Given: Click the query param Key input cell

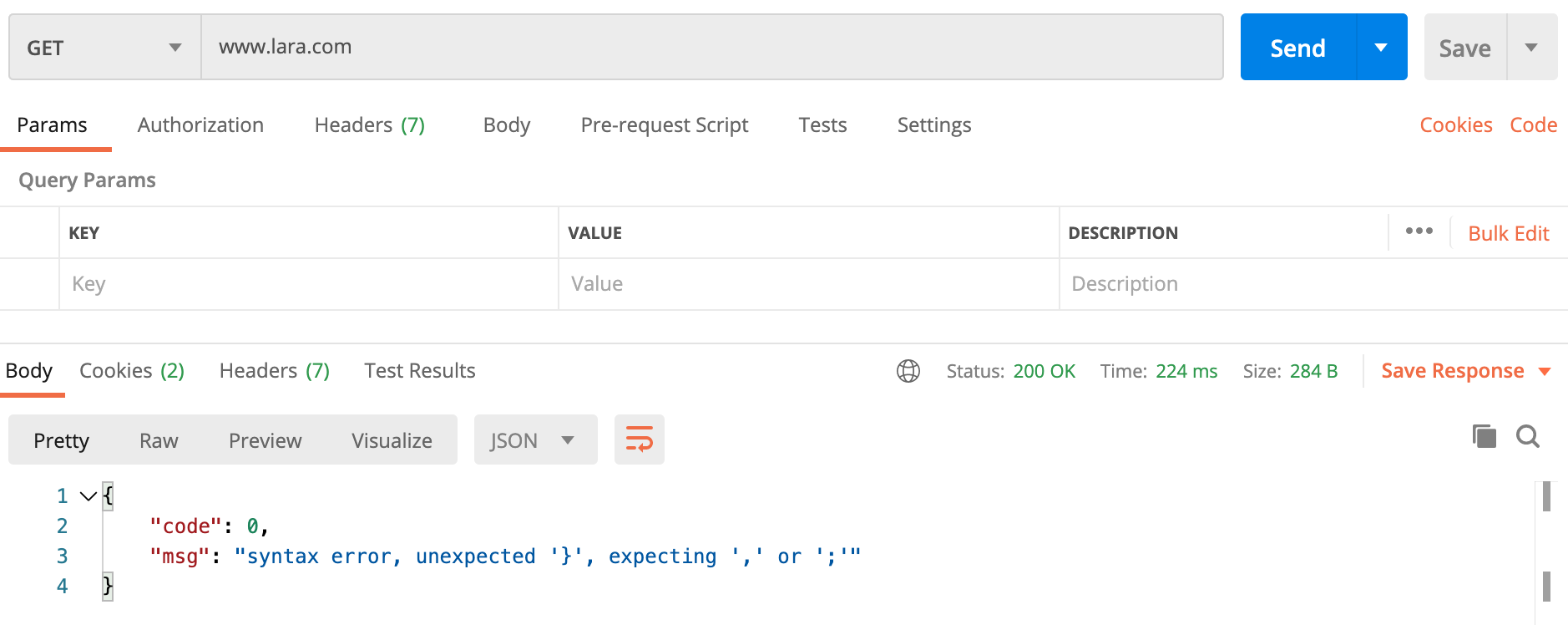Looking at the screenshot, I should tap(309, 284).
